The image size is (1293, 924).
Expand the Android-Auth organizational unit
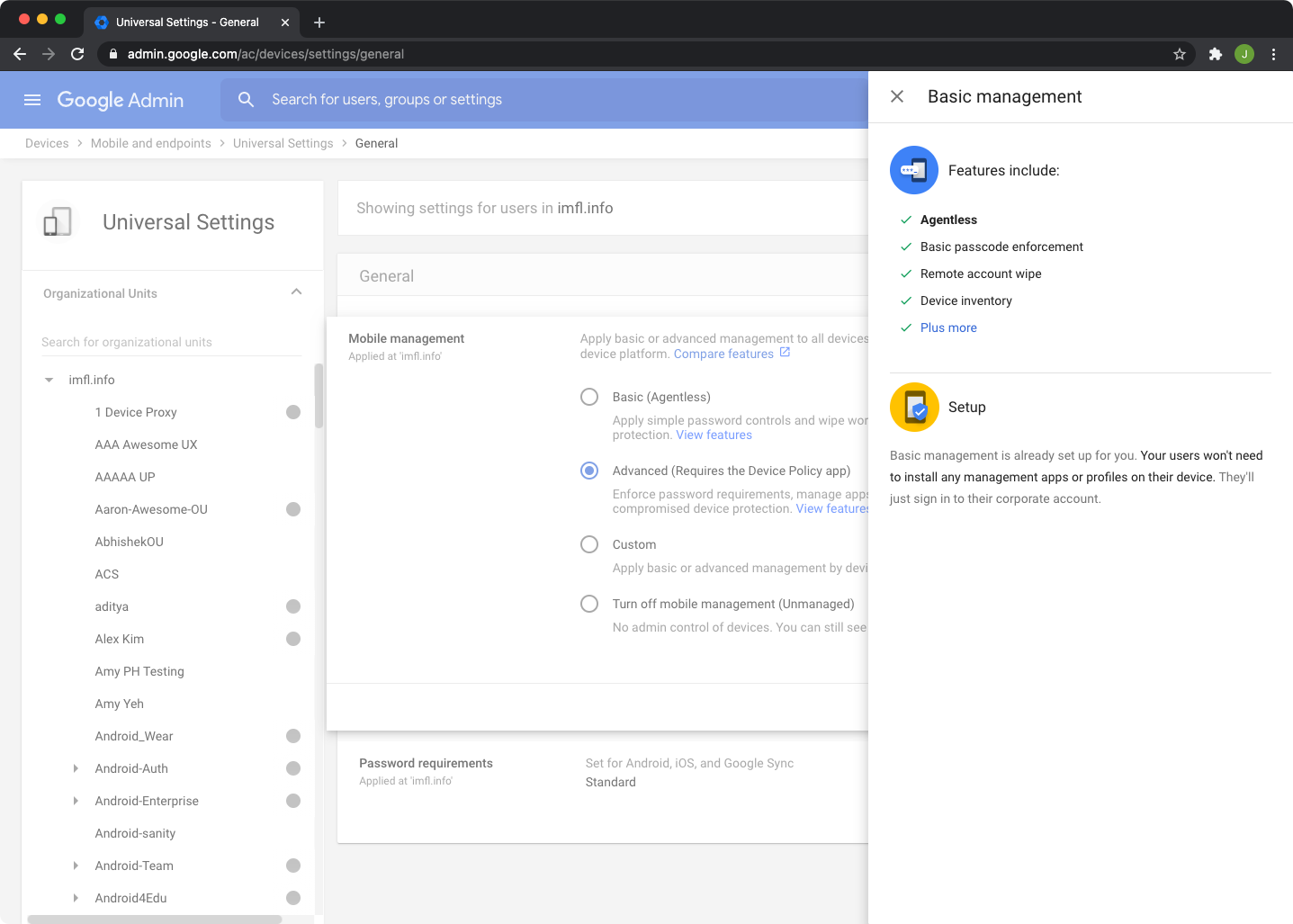(76, 768)
